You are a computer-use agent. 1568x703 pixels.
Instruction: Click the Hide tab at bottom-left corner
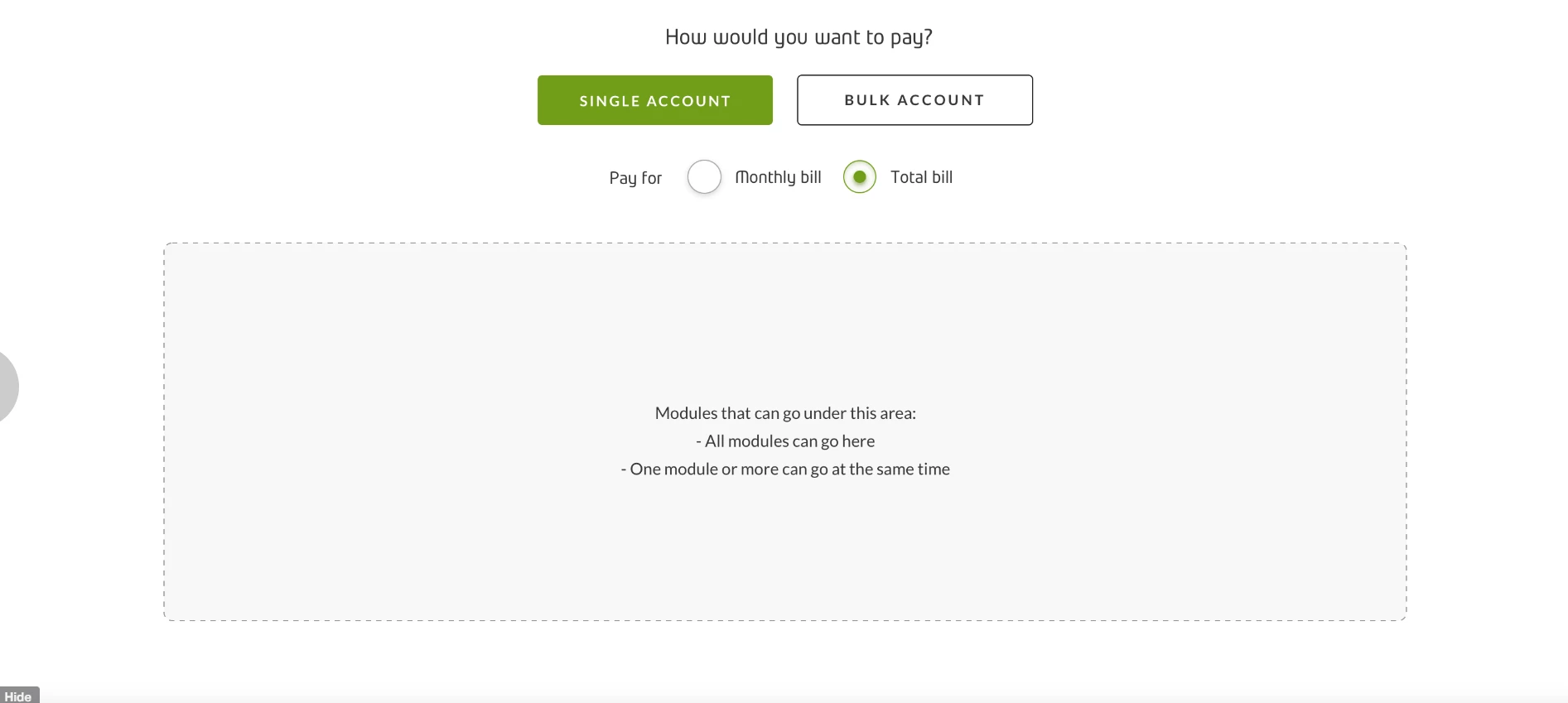pyautogui.click(x=19, y=696)
